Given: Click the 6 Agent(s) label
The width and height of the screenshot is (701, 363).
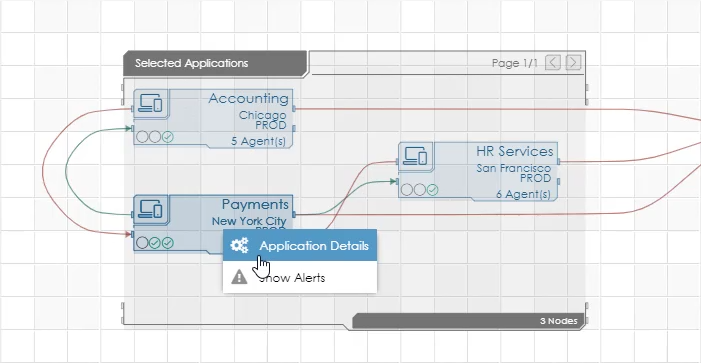Looking at the screenshot, I should pos(524,194).
